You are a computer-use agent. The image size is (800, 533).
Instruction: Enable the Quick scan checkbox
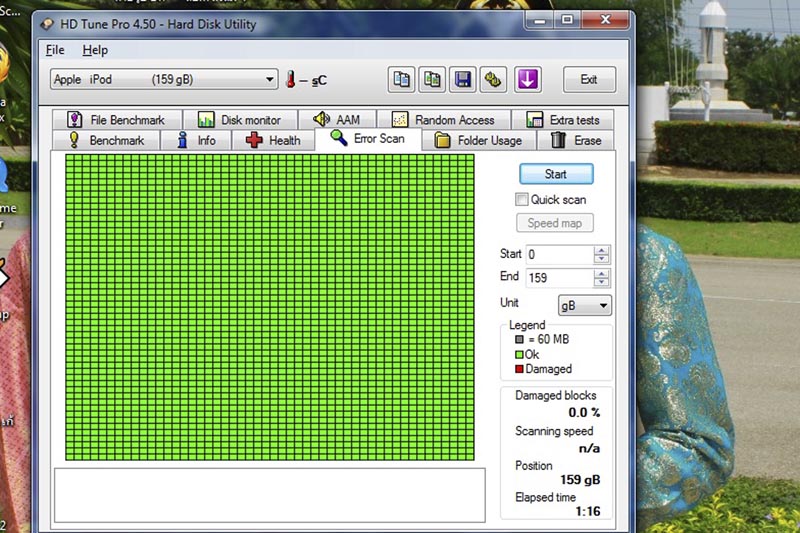coord(522,200)
